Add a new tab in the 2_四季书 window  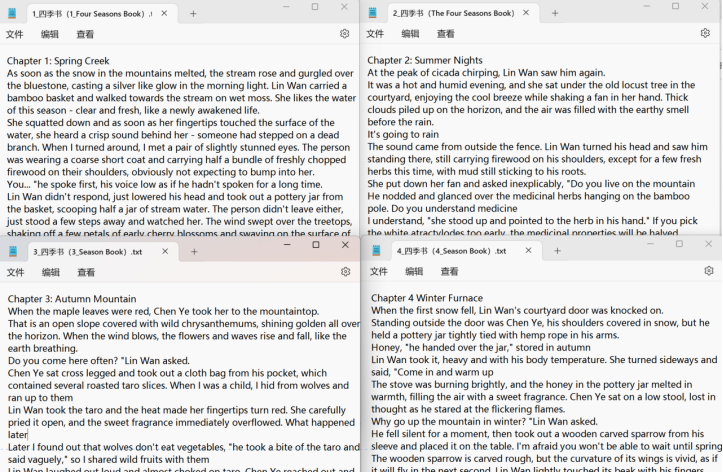pos(555,13)
